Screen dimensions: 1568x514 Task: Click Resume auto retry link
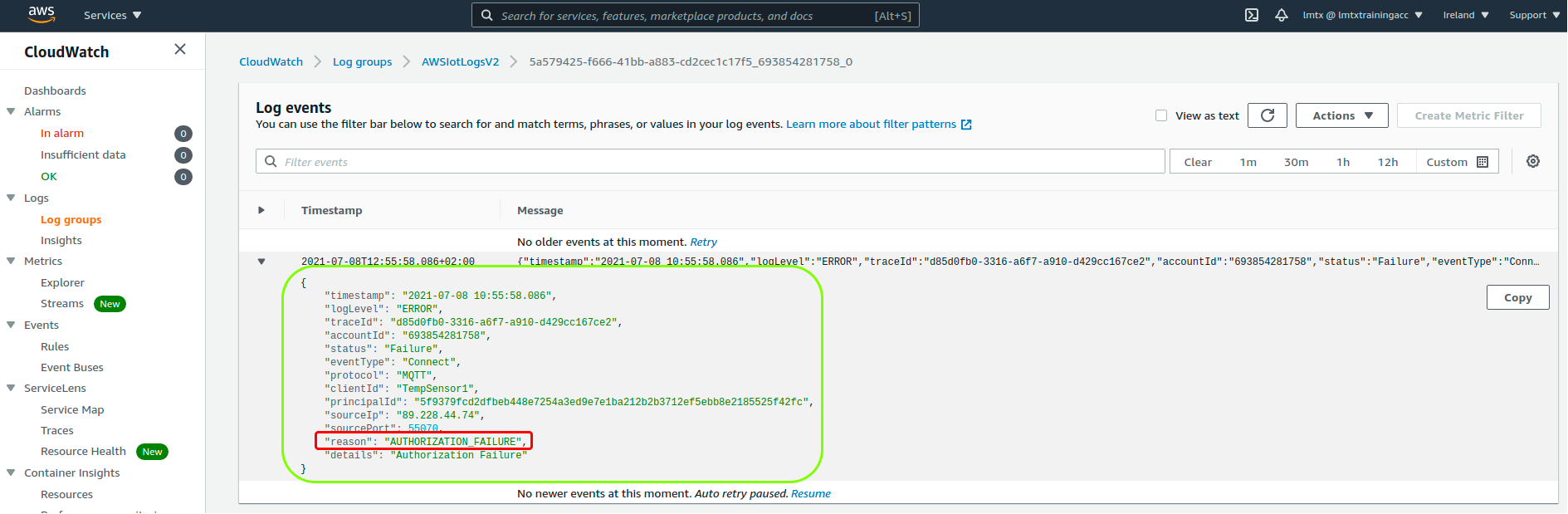click(x=810, y=494)
